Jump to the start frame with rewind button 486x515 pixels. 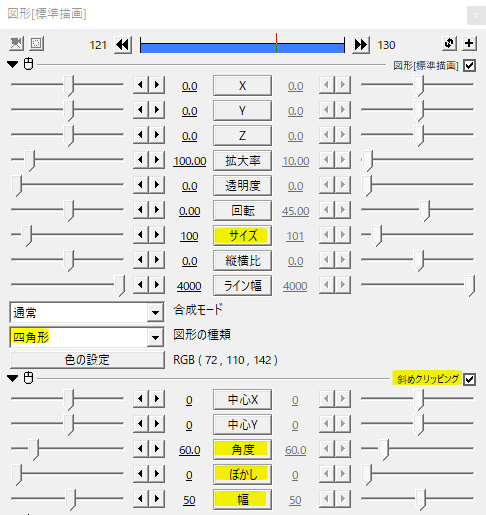[123, 45]
